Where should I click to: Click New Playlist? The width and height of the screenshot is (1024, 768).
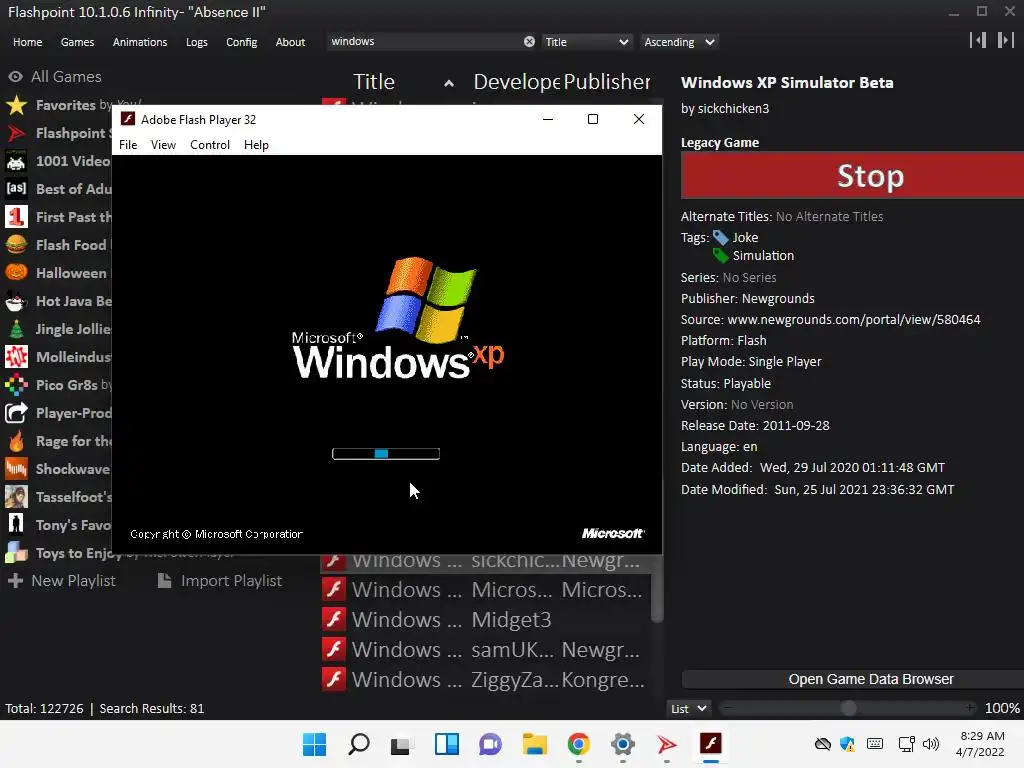[x=61, y=581]
